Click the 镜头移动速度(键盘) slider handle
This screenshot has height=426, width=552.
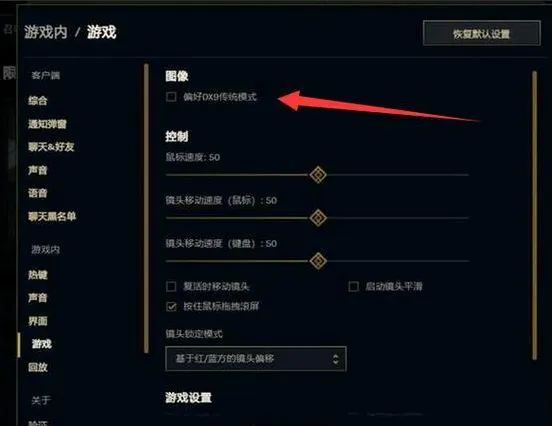coord(318,261)
